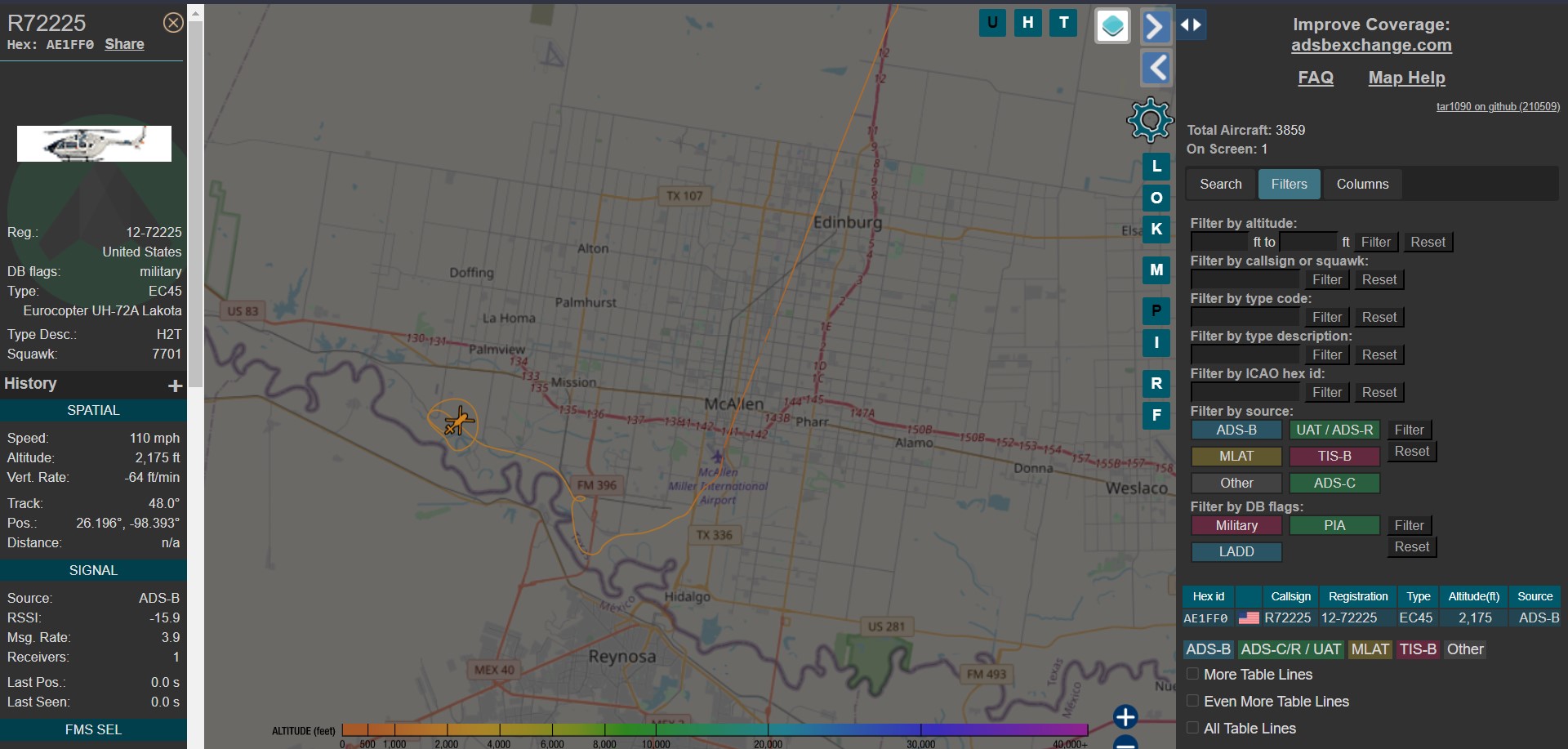Open the settings gear on map
This screenshot has height=749, width=1568.
click(x=1150, y=121)
